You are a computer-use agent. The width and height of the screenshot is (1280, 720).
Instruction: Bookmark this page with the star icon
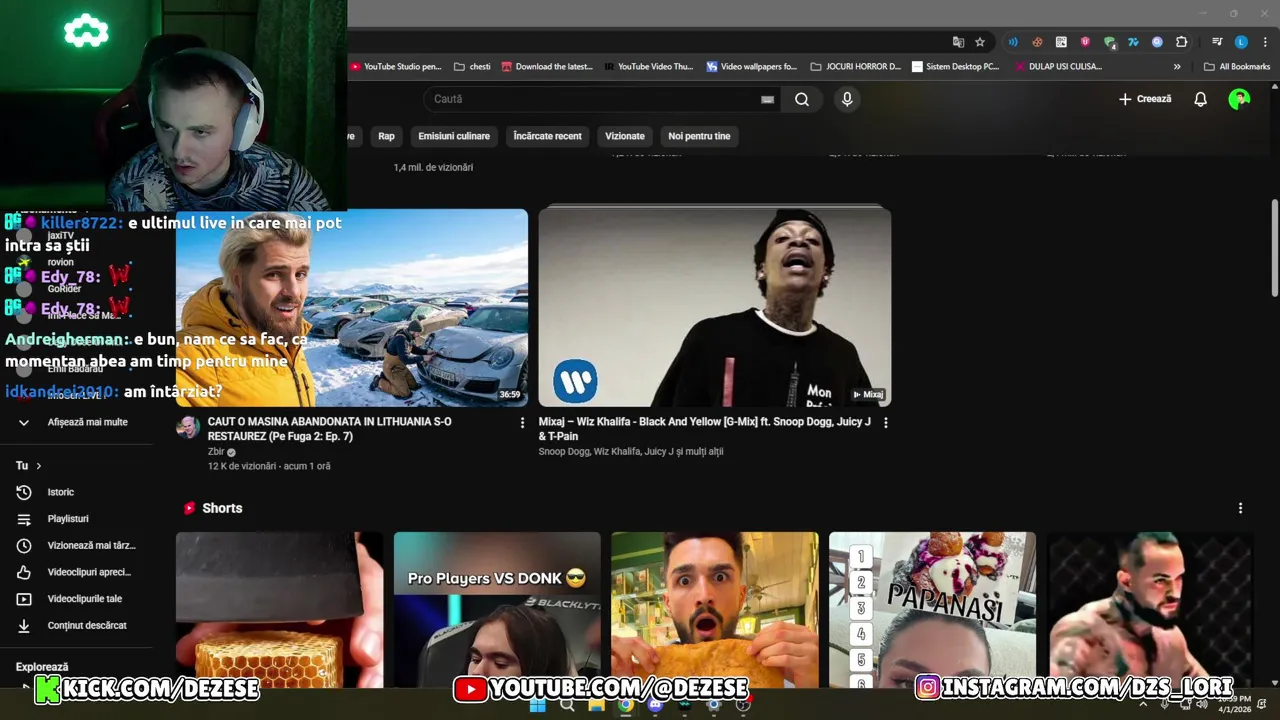(980, 42)
